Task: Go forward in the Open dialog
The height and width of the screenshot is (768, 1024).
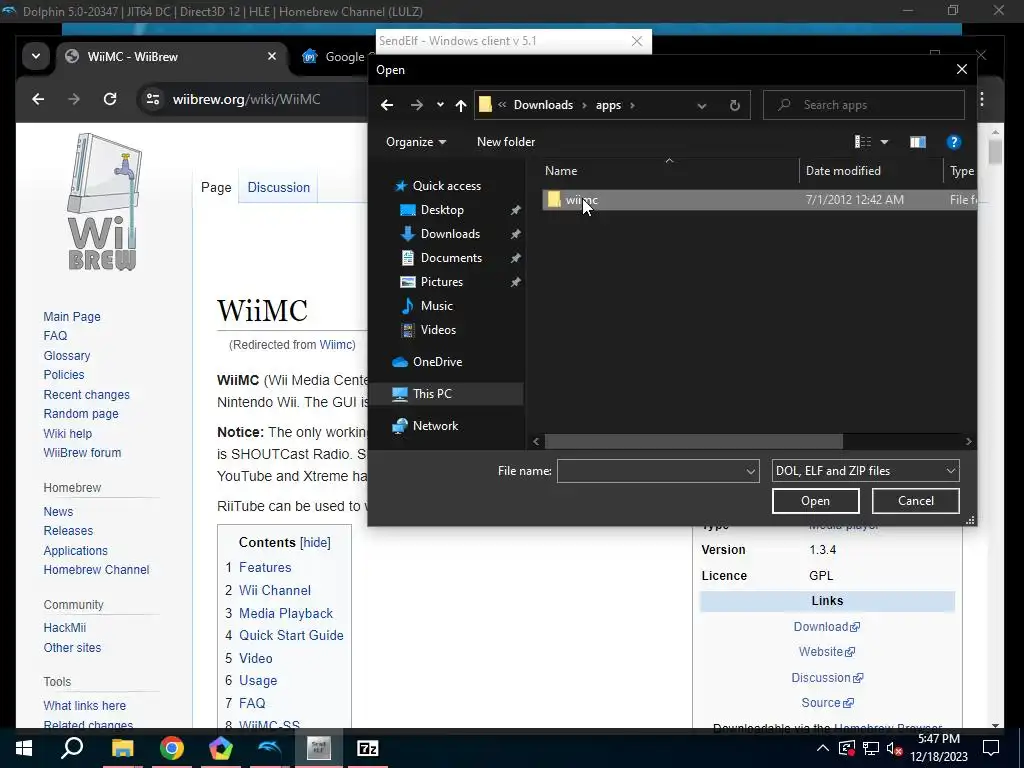Action: [417, 105]
